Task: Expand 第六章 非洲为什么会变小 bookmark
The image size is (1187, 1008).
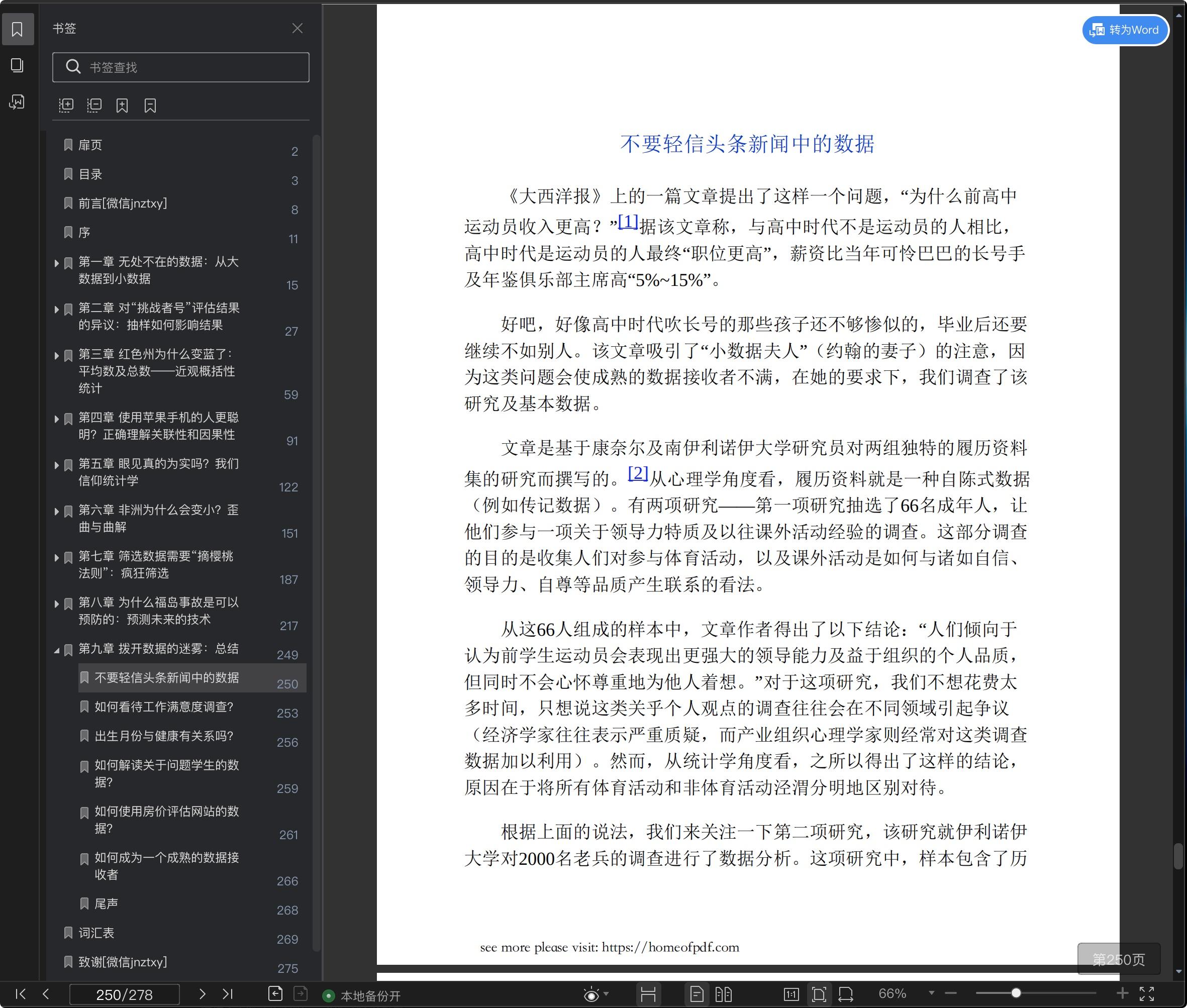Action: tap(57, 512)
